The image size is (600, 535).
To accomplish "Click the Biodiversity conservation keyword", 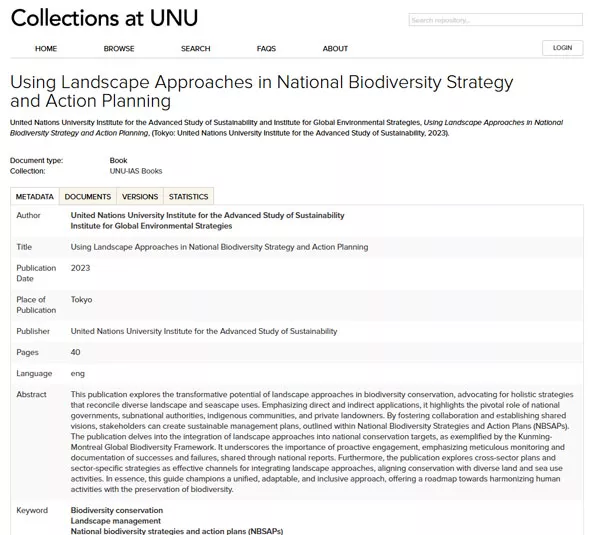I will (x=117, y=510).
